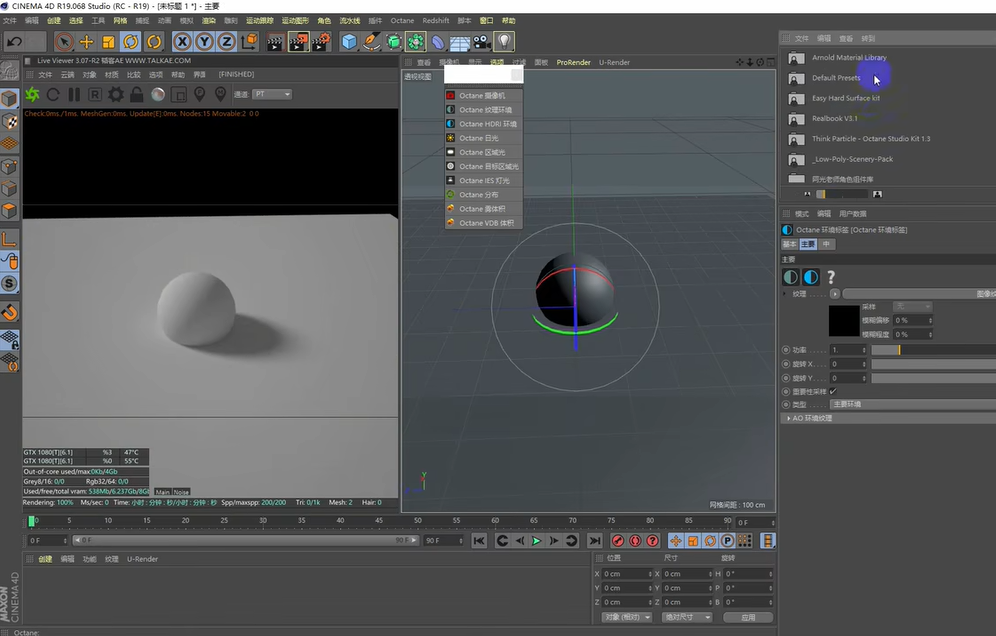996x636 pixels.
Task: Toggle the X axis lock
Action: [182, 41]
